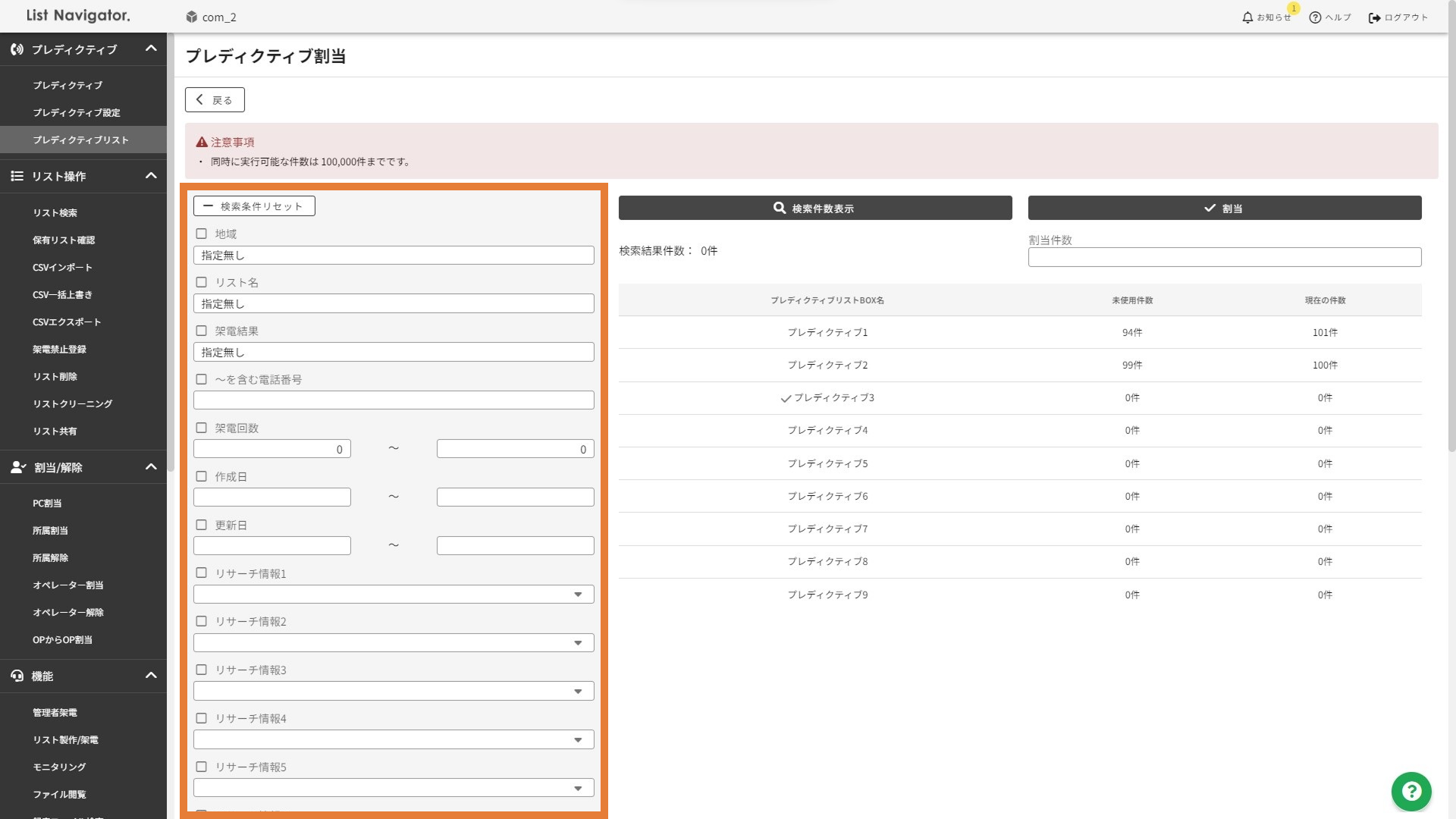Click the 割当件数 input field

[x=1224, y=257]
